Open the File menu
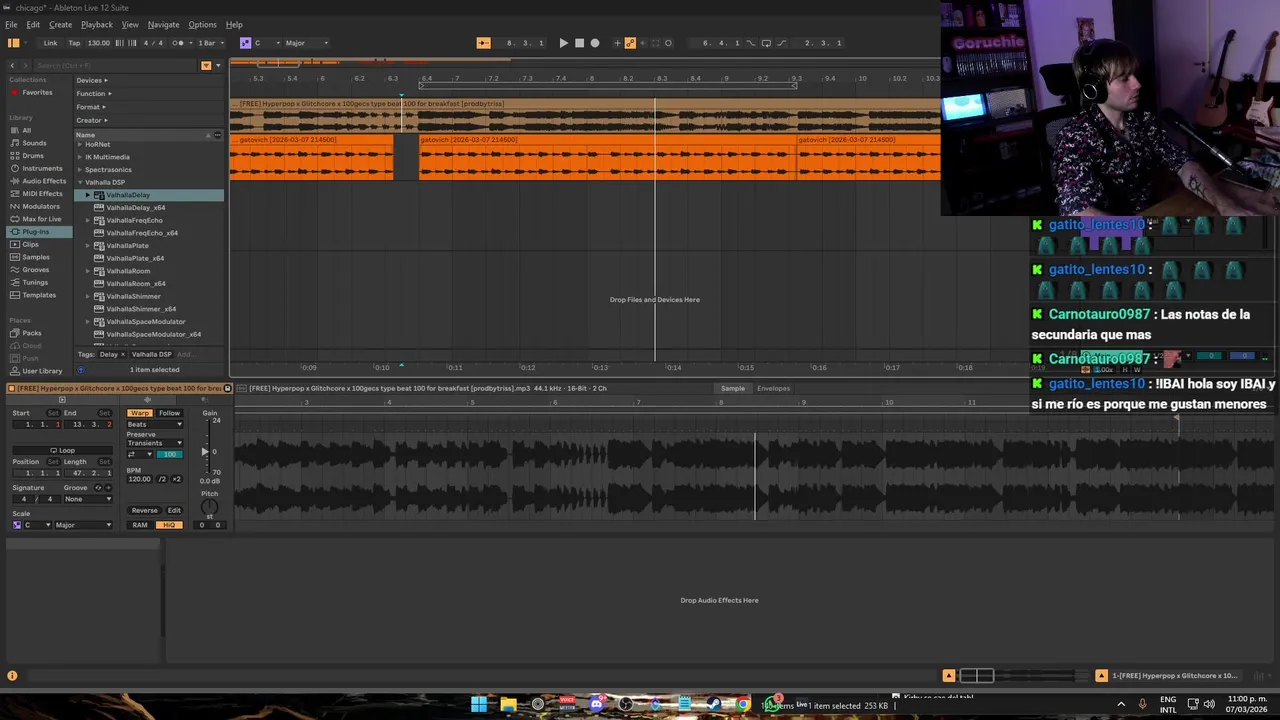The height and width of the screenshot is (720, 1280). tap(11, 25)
